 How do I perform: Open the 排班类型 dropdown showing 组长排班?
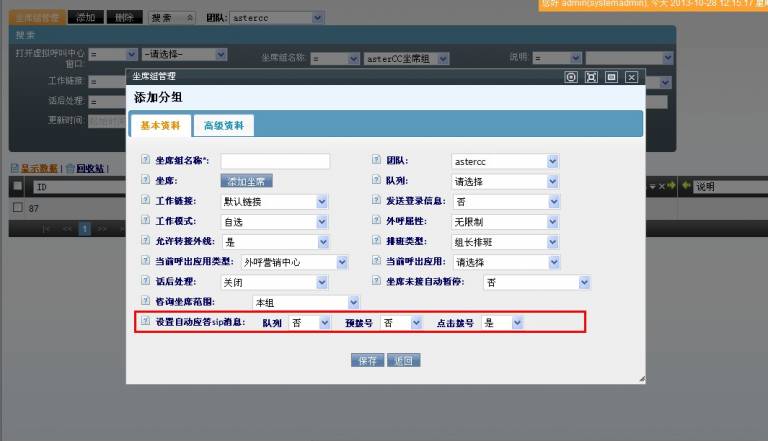click(505, 242)
